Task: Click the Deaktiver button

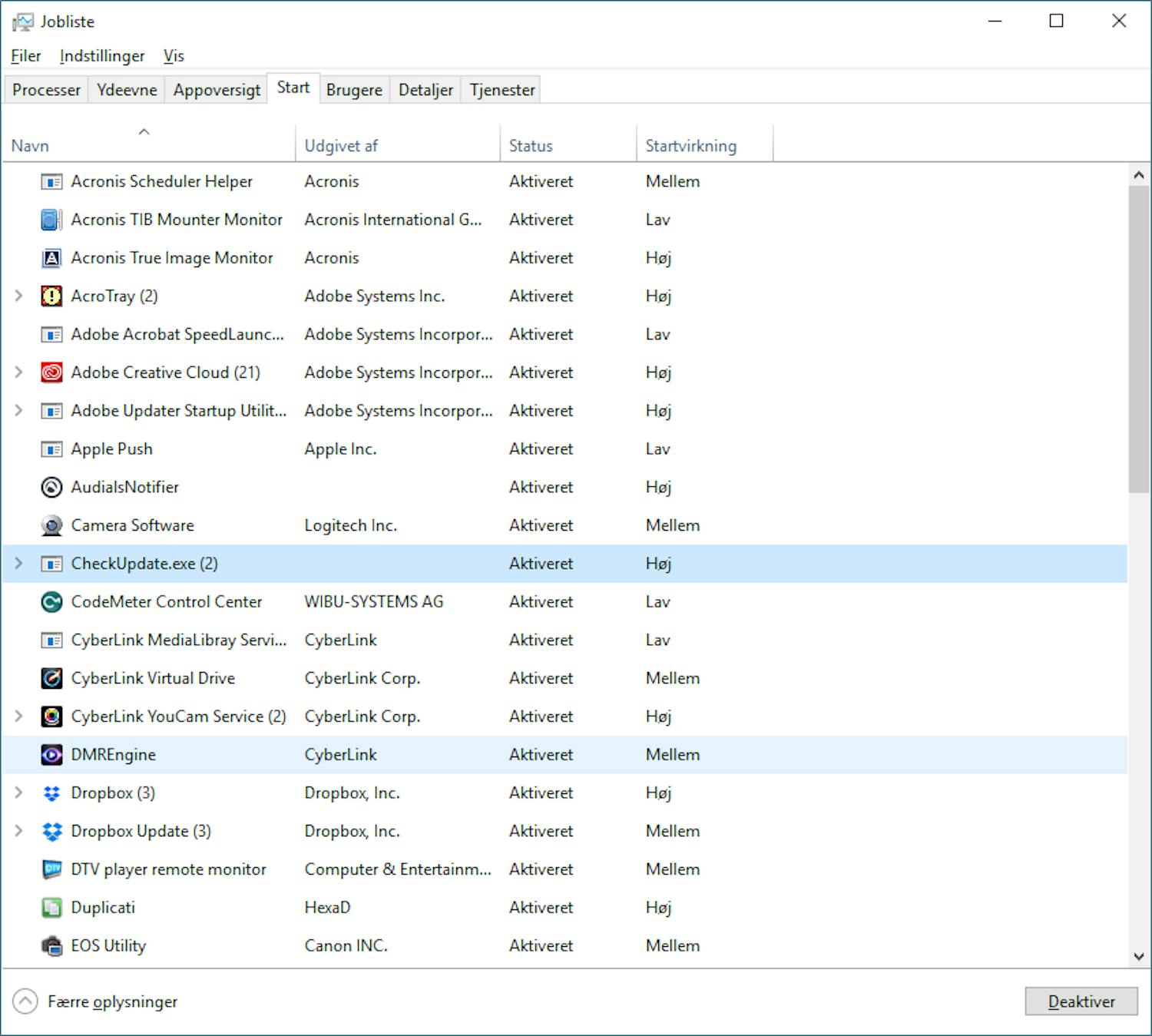Action: [x=1081, y=1001]
